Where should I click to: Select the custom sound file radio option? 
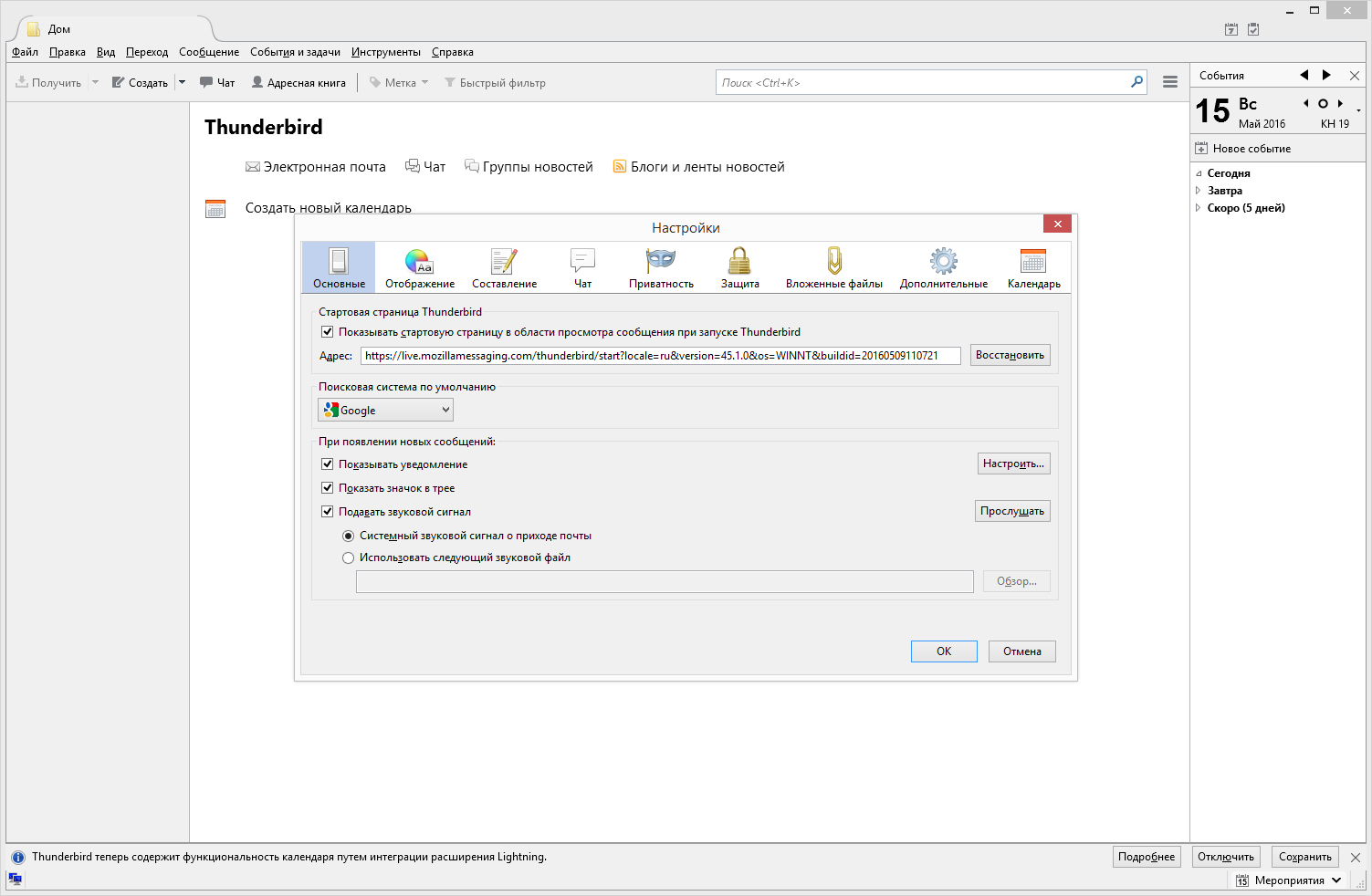click(348, 557)
